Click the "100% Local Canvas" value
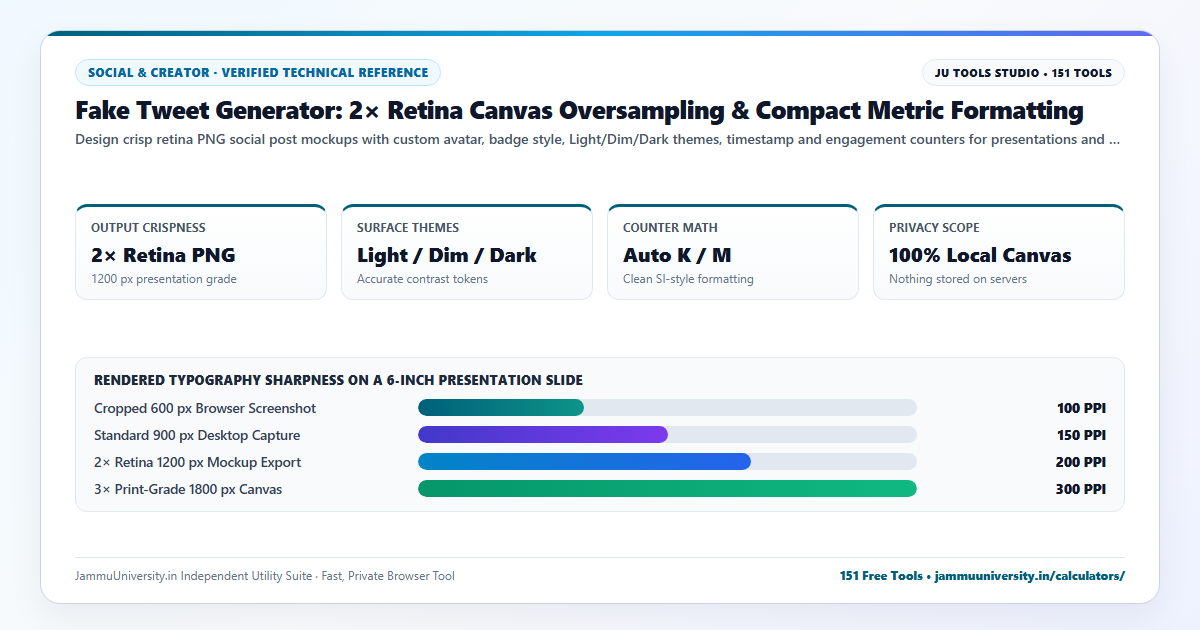This screenshot has height=630, width=1200. 980,255
